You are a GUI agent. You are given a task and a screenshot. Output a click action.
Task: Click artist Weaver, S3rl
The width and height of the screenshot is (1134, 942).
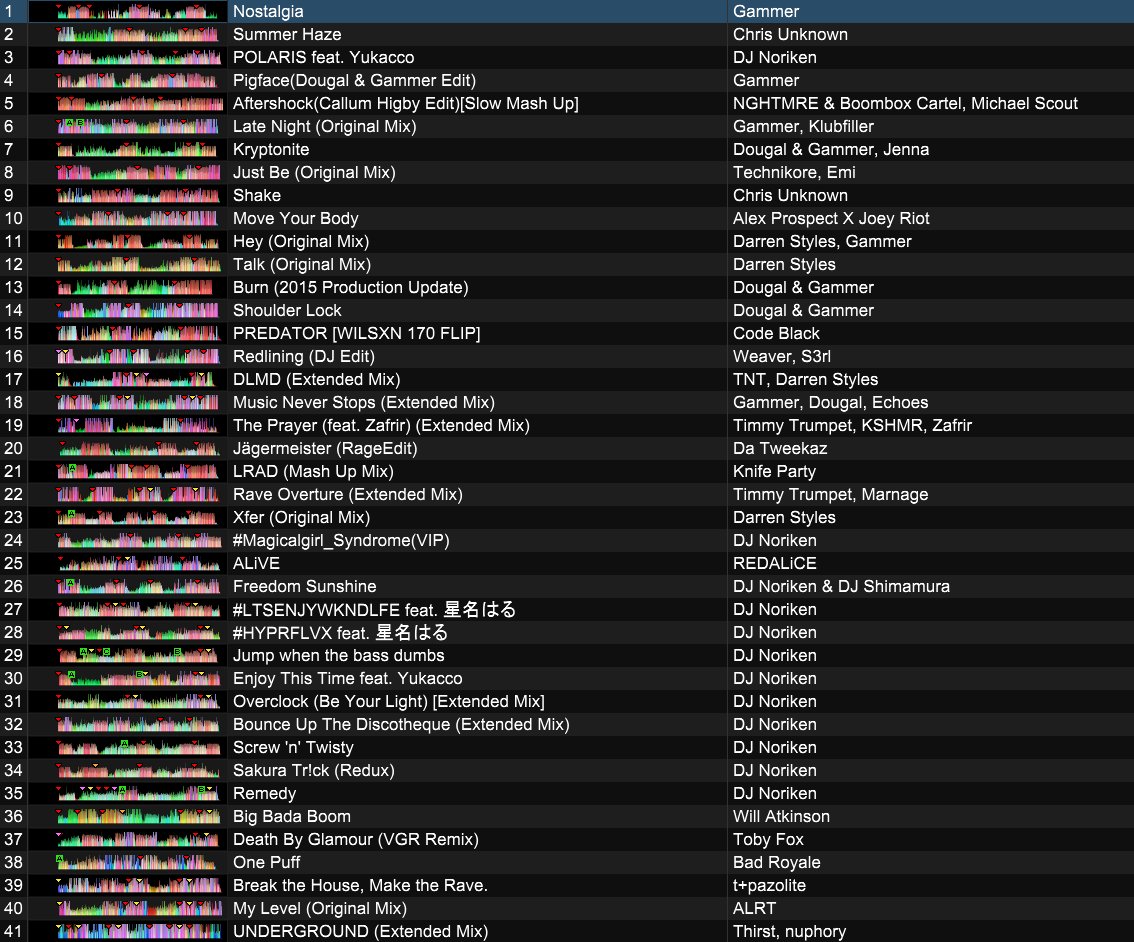(782, 356)
